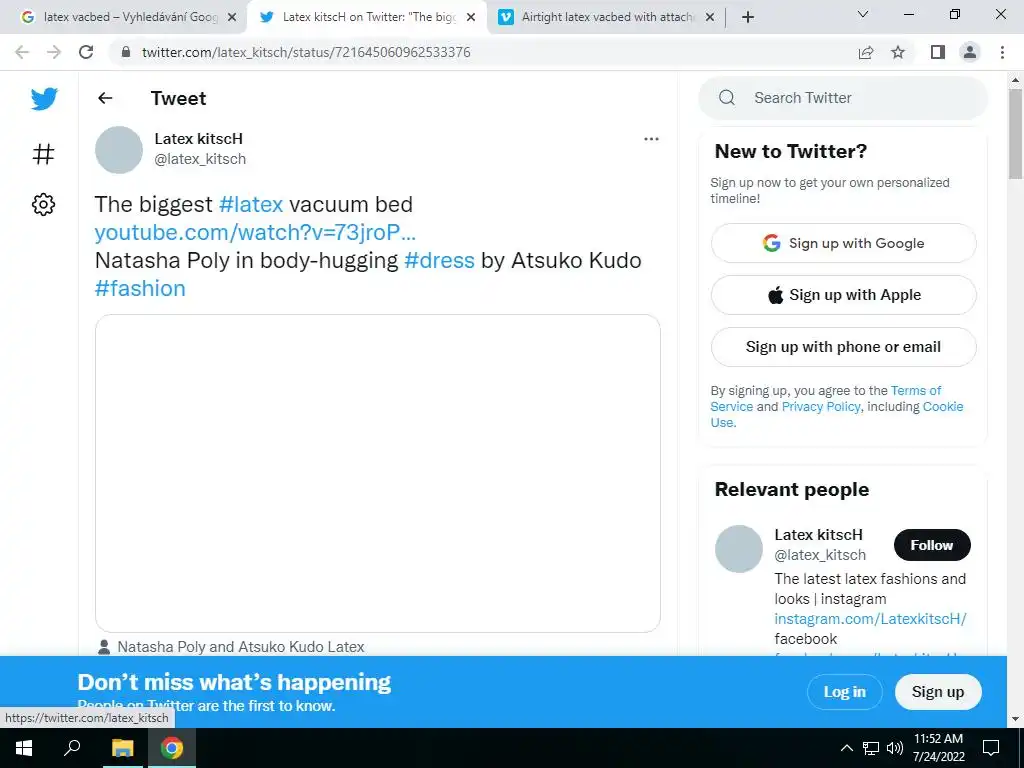Click the Chrome taskbar icon
Viewport: 1024px width, 768px height.
(x=172, y=748)
